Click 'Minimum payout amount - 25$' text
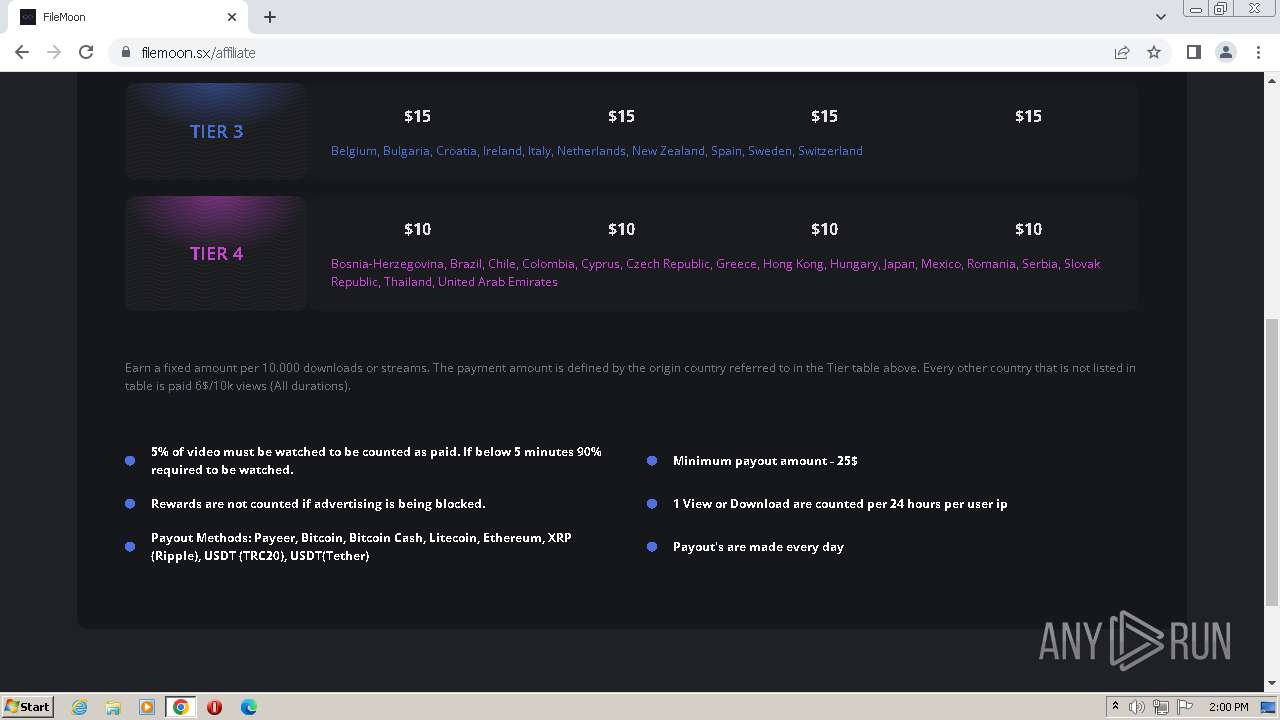 point(765,461)
